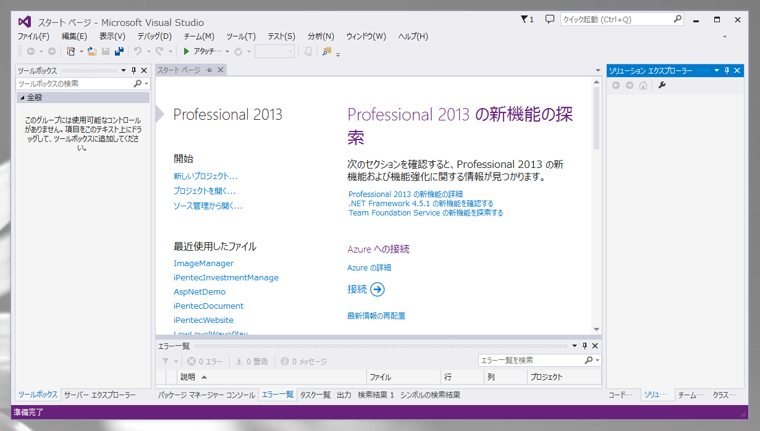Click the Navigate Forward toolbar icon
Image resolution: width=760 pixels, height=431 pixels.
[x=51, y=51]
